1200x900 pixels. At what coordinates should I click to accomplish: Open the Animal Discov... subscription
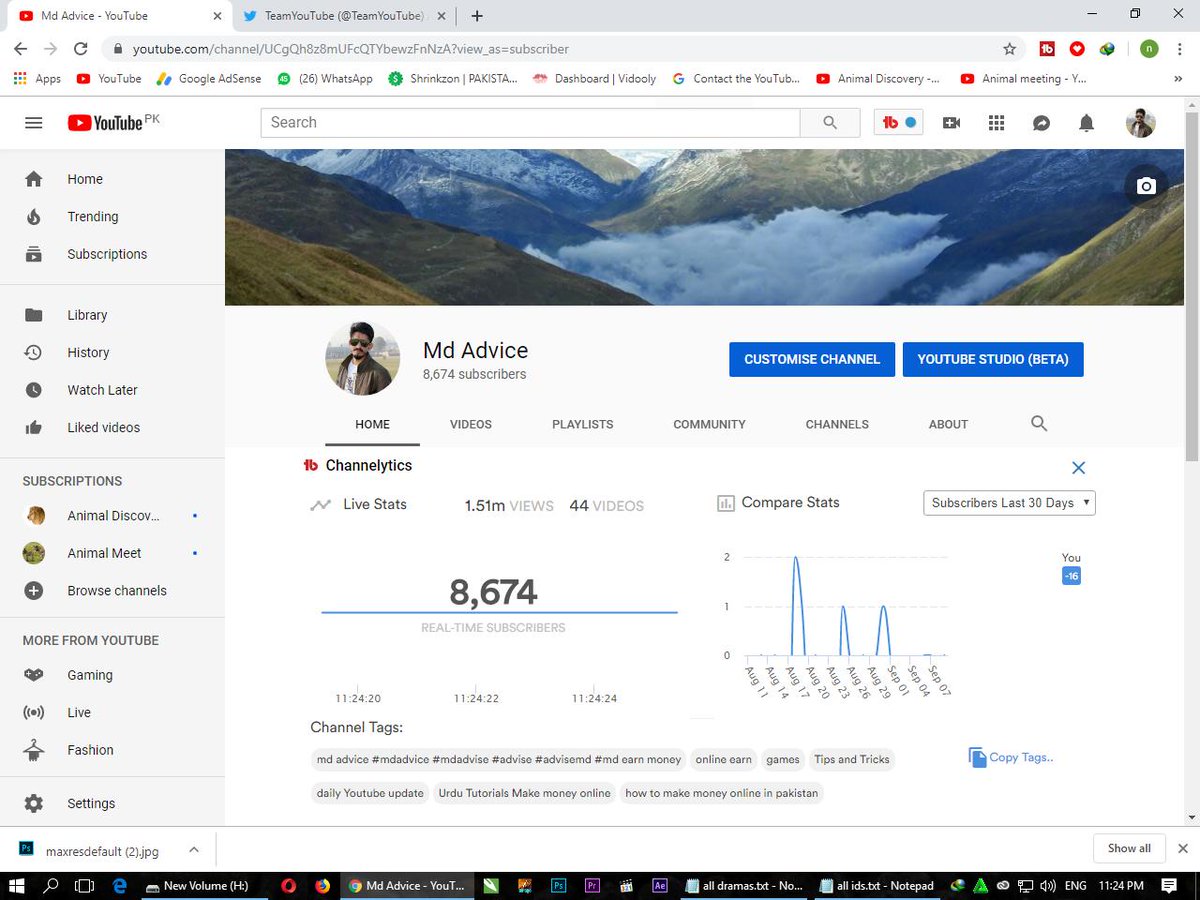(x=112, y=516)
